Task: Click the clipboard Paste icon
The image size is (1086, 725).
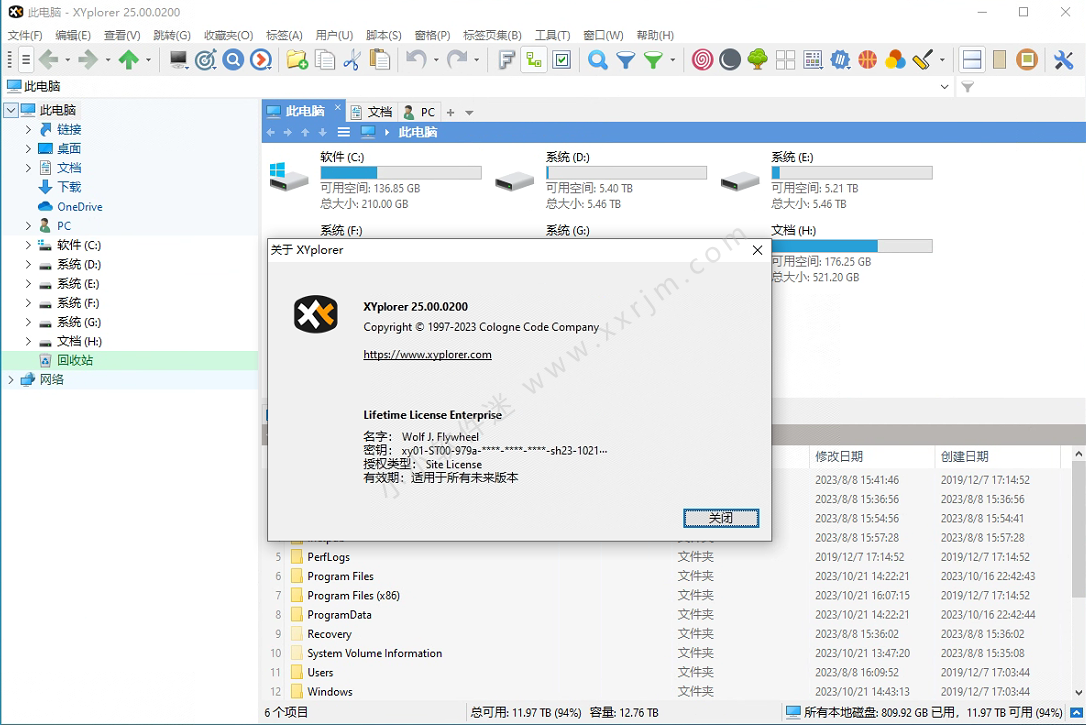Action: pos(380,60)
